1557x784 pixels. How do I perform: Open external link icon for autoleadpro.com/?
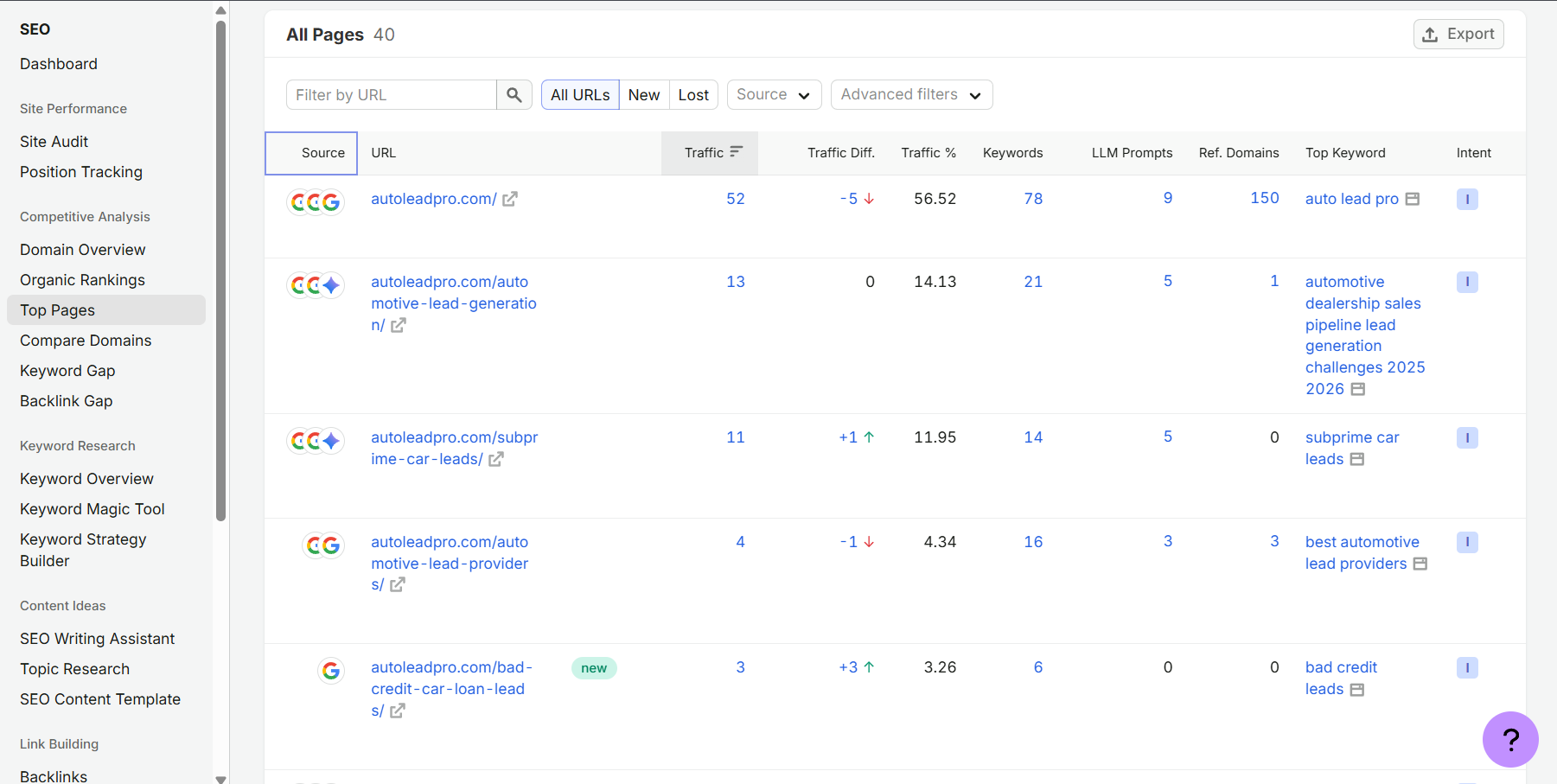click(x=510, y=199)
